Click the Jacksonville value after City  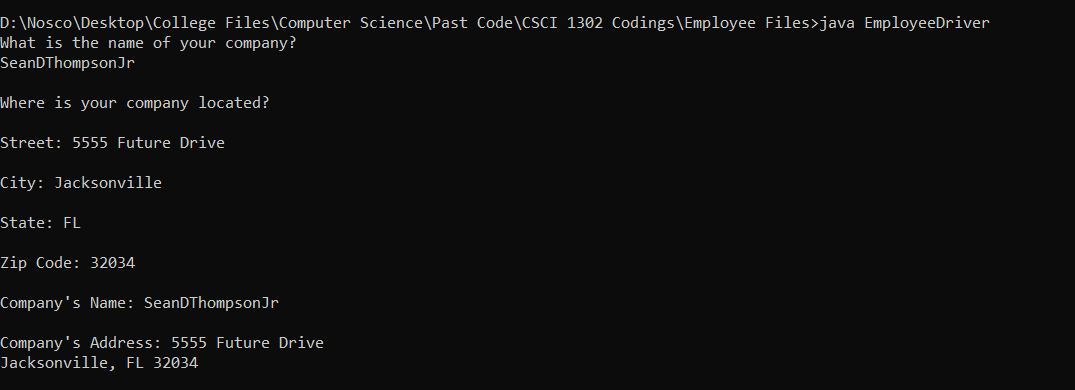tap(108, 183)
